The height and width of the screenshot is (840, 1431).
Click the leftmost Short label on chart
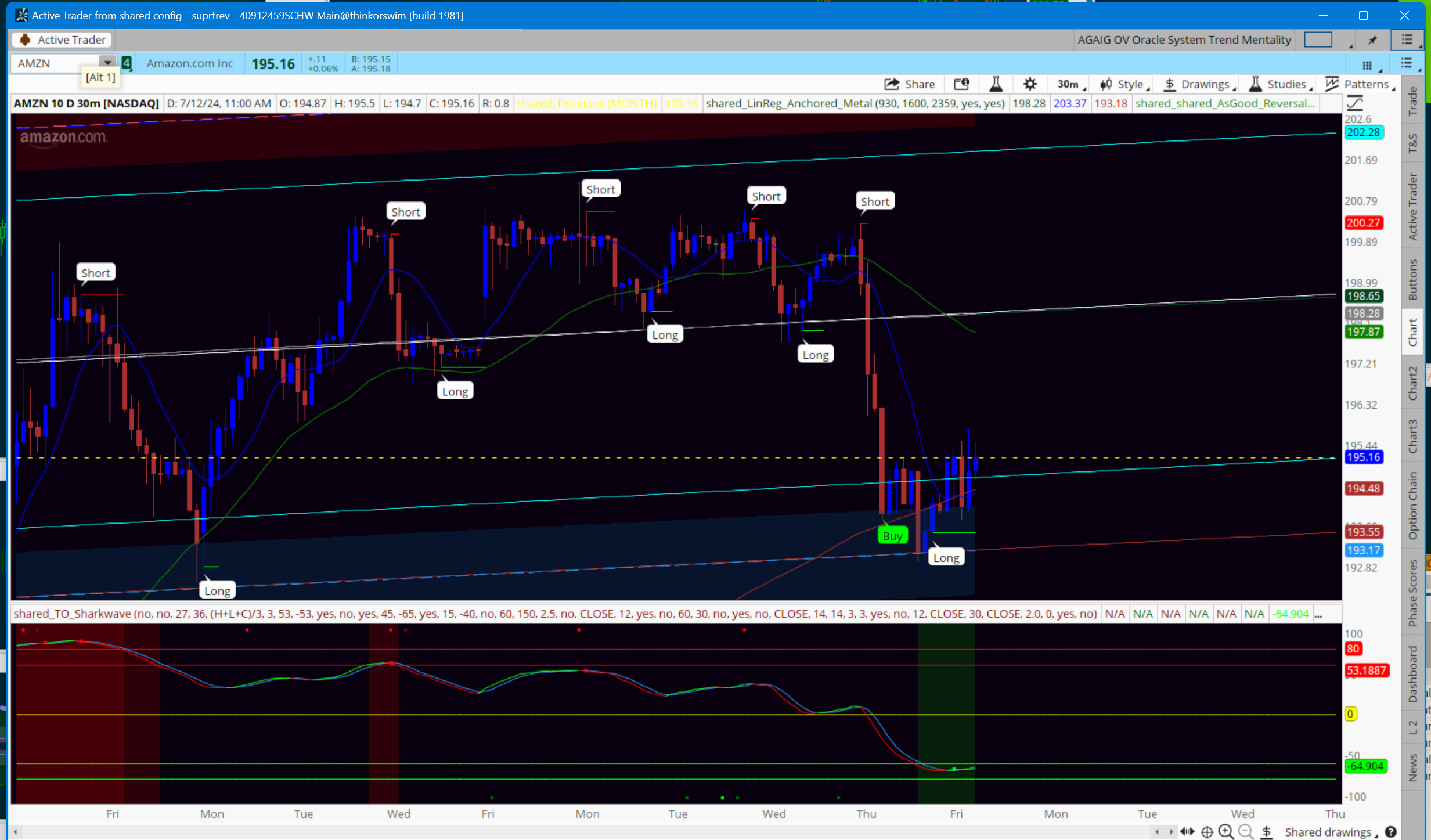pyautogui.click(x=96, y=273)
